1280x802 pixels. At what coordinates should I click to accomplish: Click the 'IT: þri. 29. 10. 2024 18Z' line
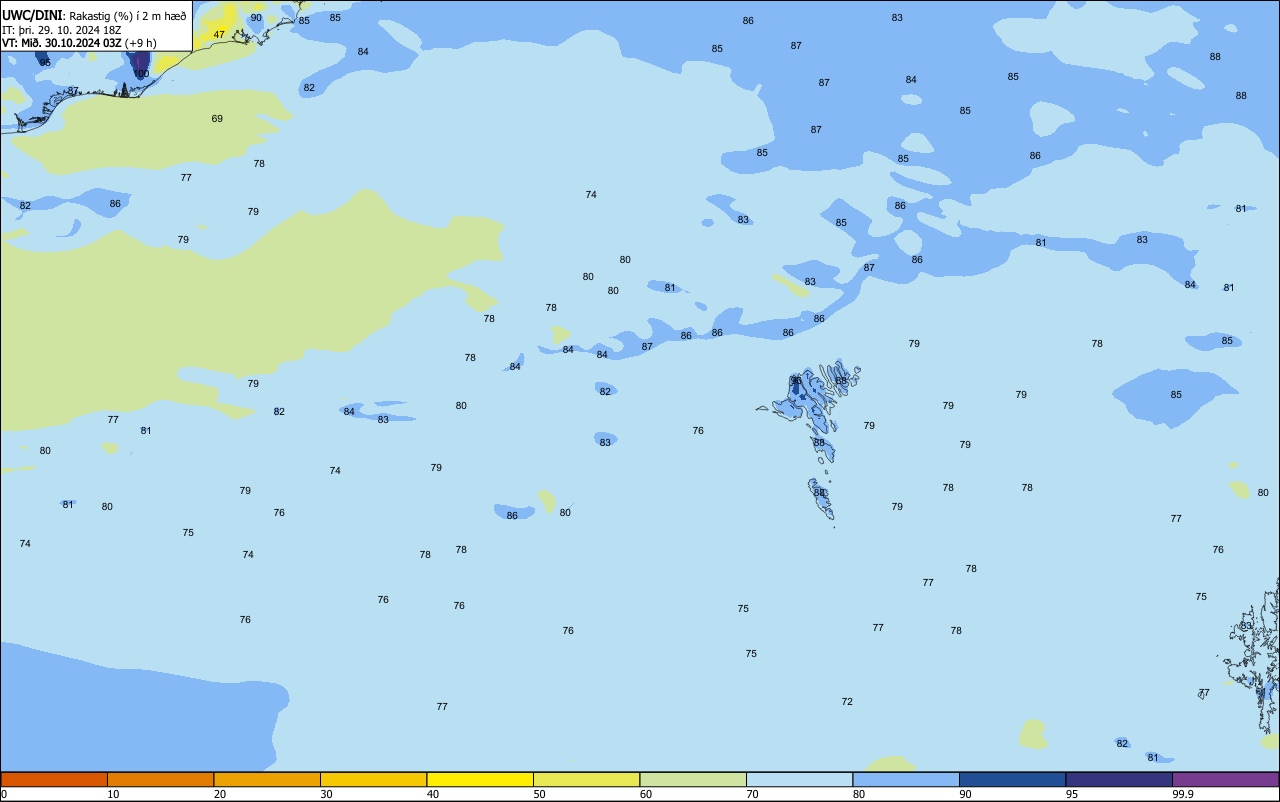click(x=62, y=30)
